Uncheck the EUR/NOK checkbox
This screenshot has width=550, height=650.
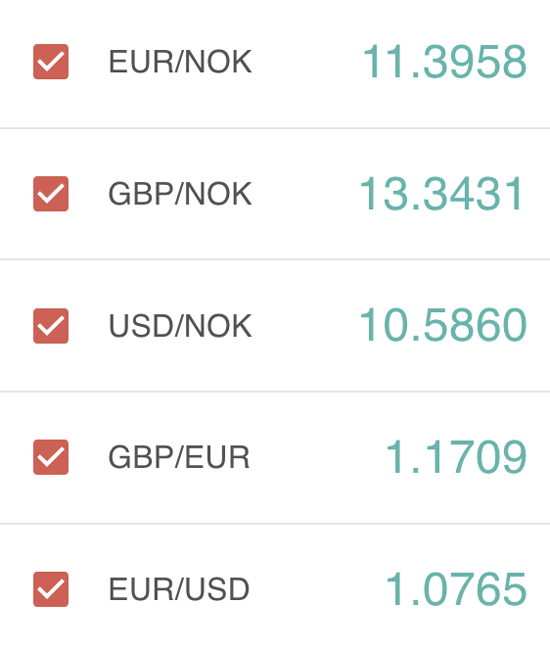(51, 62)
